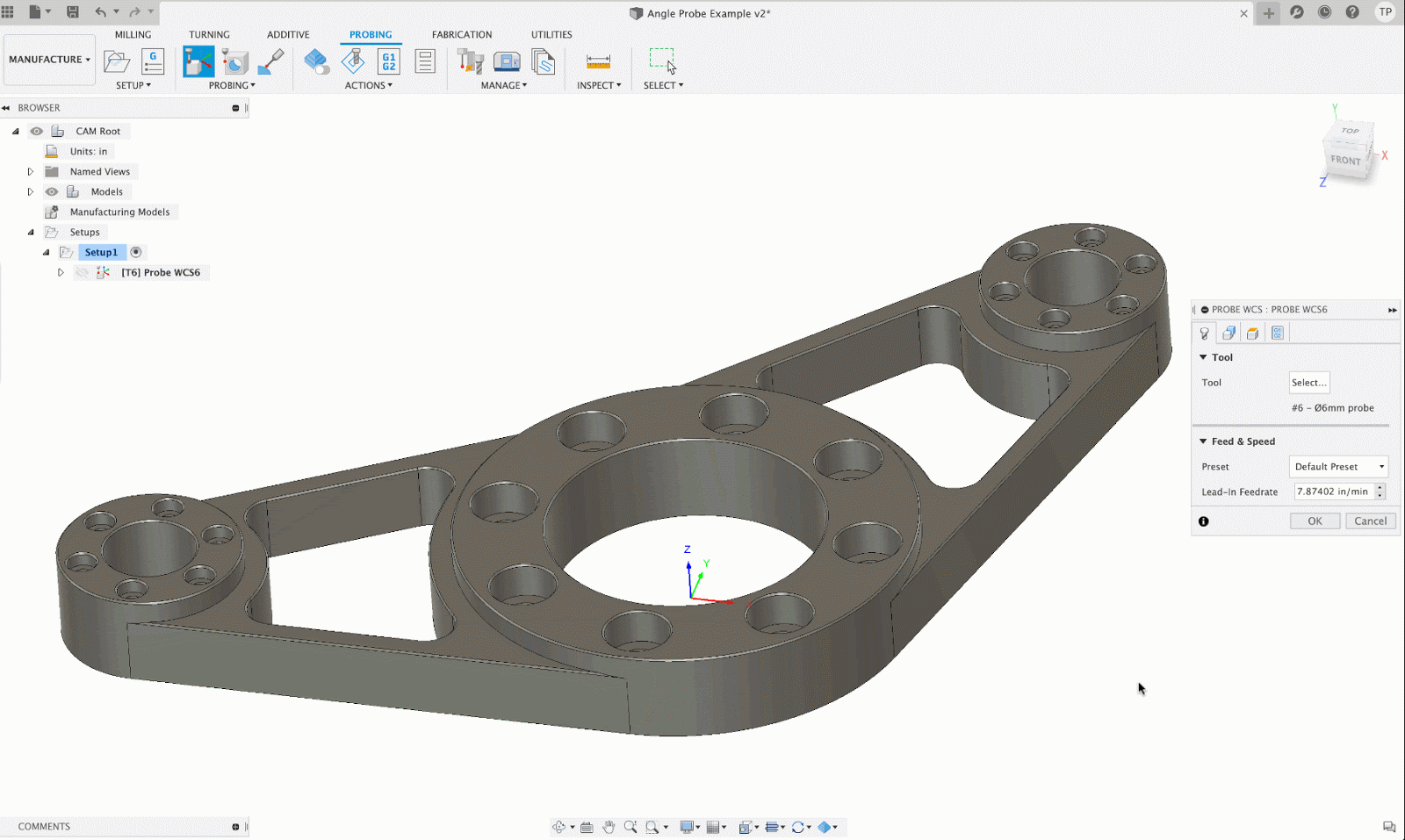This screenshot has width=1405, height=840.
Task: Select the Pan hand tool in navigation bar
Action: (x=609, y=827)
